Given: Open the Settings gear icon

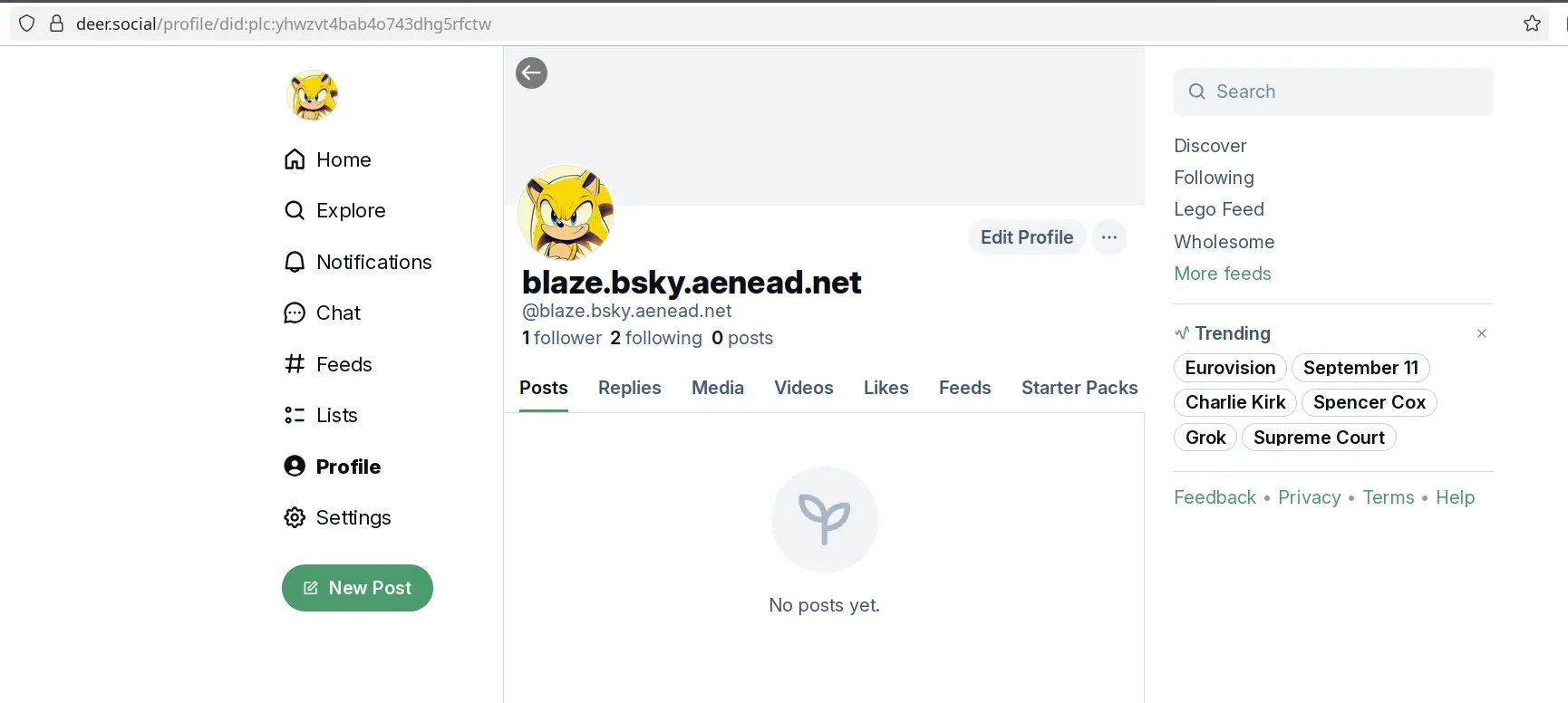Looking at the screenshot, I should tap(295, 517).
